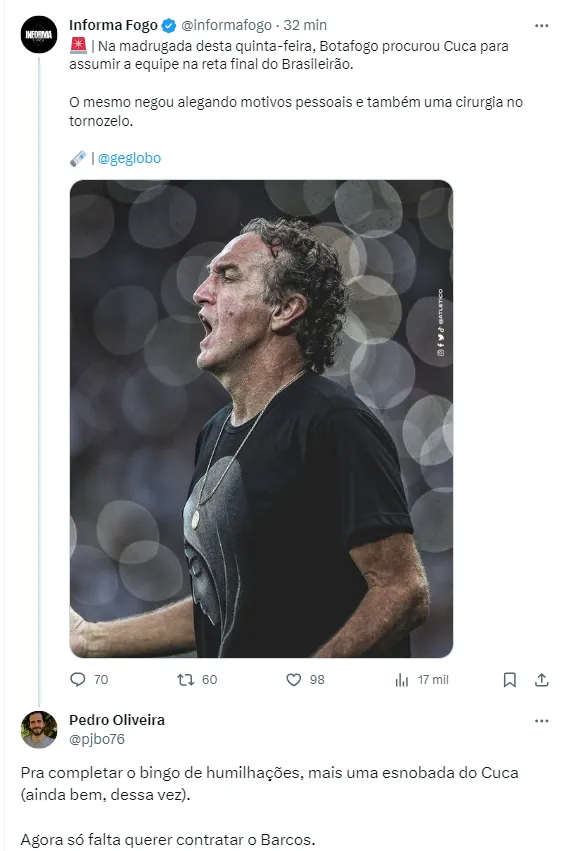Bookmark the tweet with the bookmark icon
564x851 pixels.
click(x=509, y=679)
